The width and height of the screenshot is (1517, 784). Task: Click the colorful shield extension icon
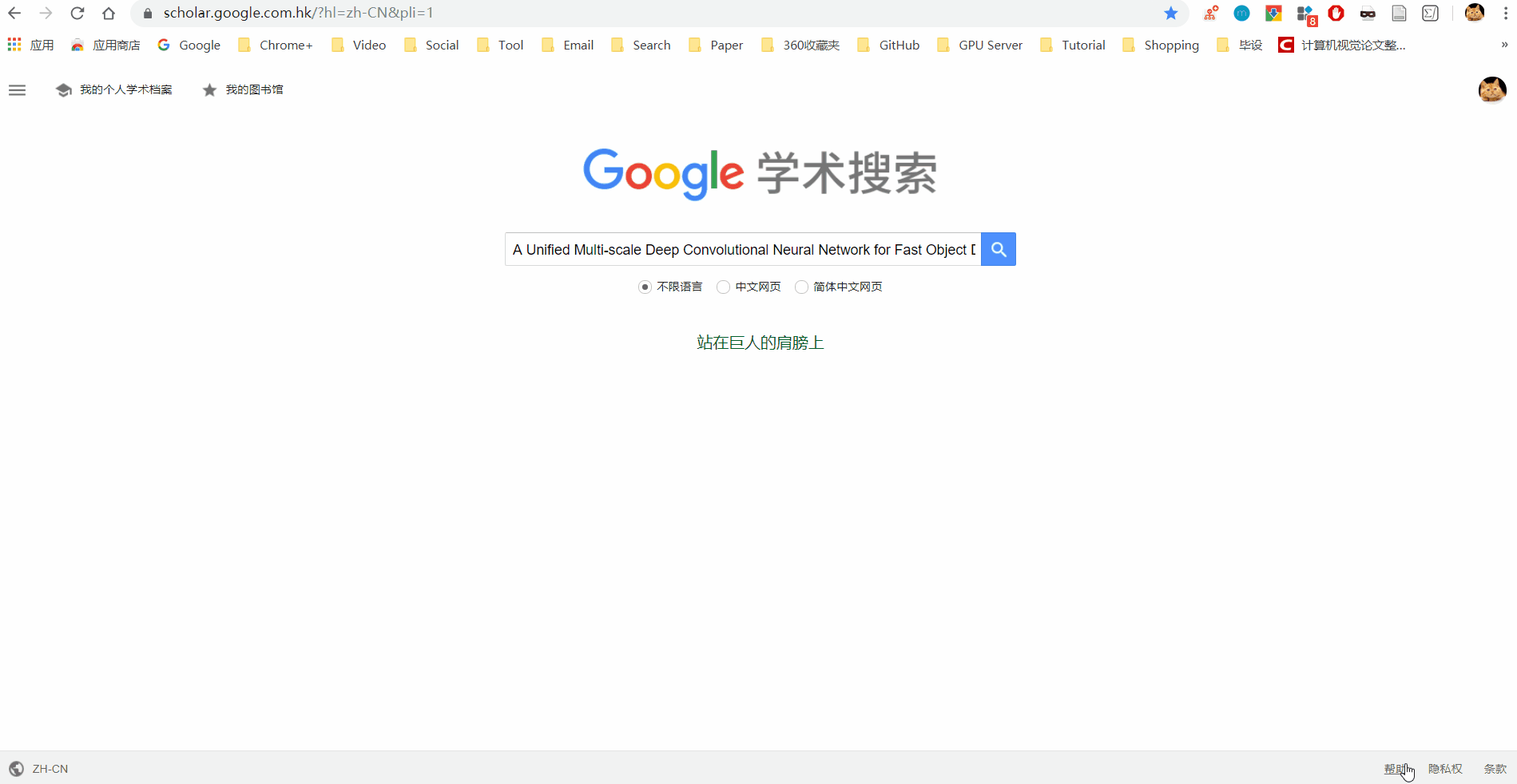click(1273, 13)
